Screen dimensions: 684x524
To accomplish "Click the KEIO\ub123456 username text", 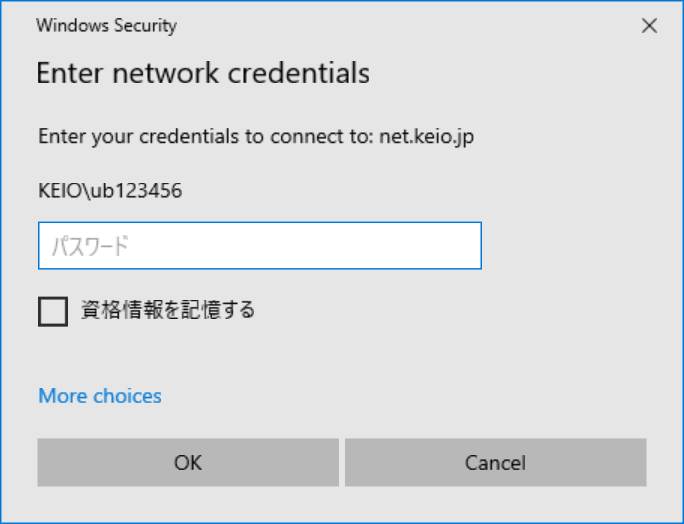I will [x=110, y=190].
